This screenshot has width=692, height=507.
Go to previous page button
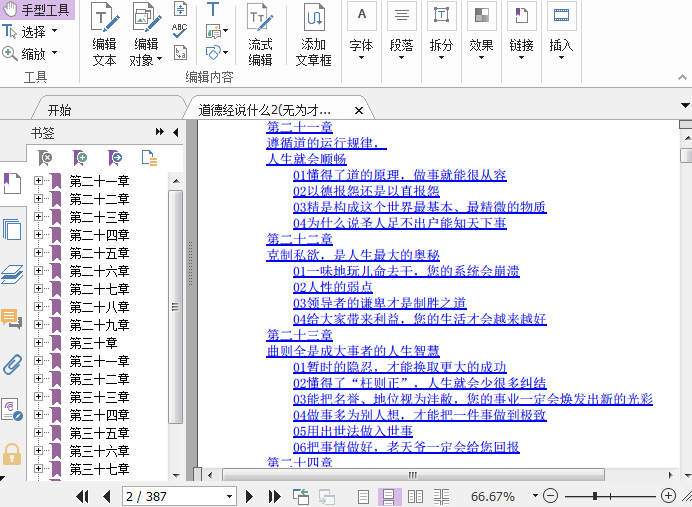point(106,497)
